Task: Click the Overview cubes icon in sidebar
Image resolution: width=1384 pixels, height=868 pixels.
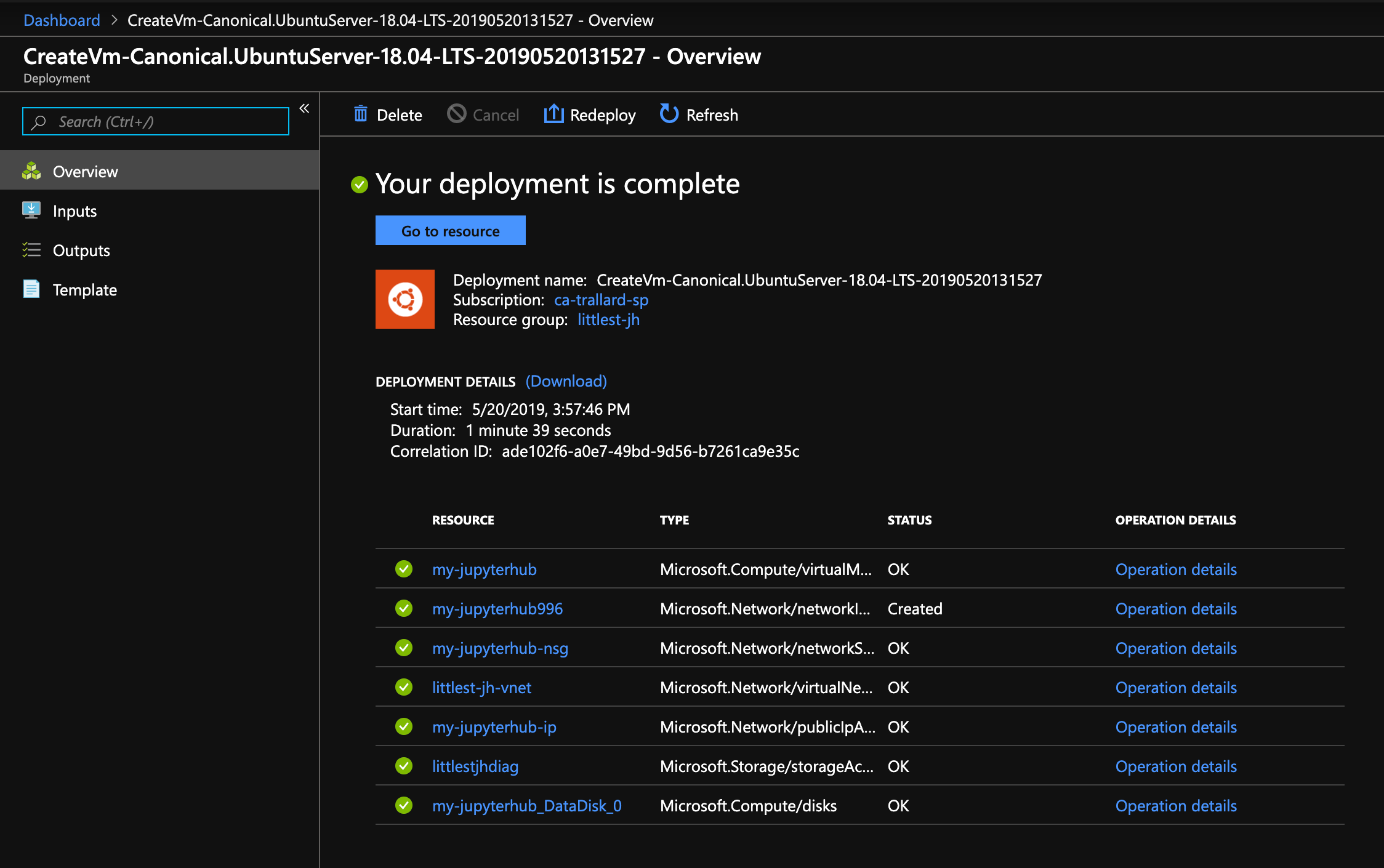Action: coord(31,171)
